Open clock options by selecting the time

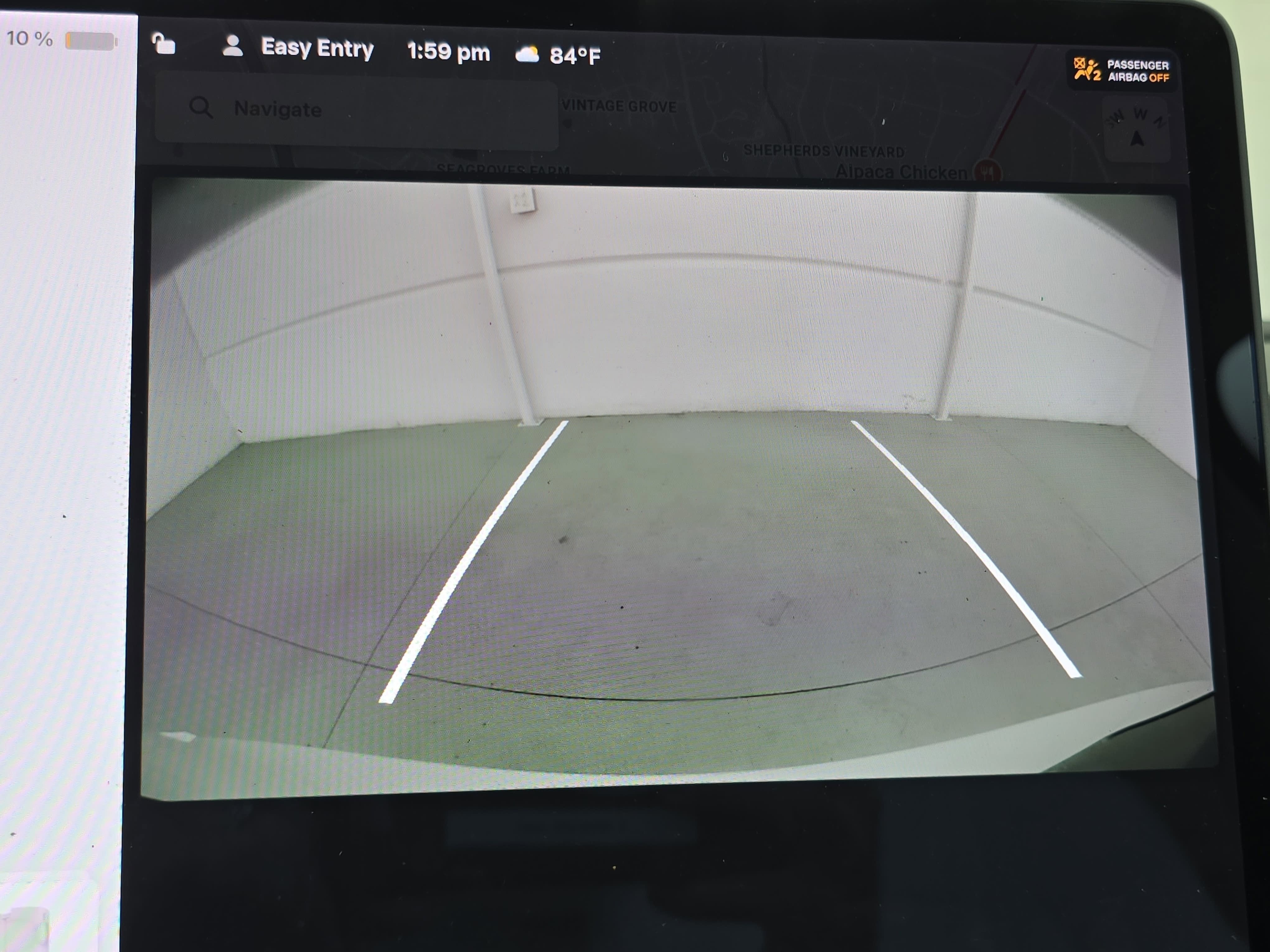coord(449,52)
